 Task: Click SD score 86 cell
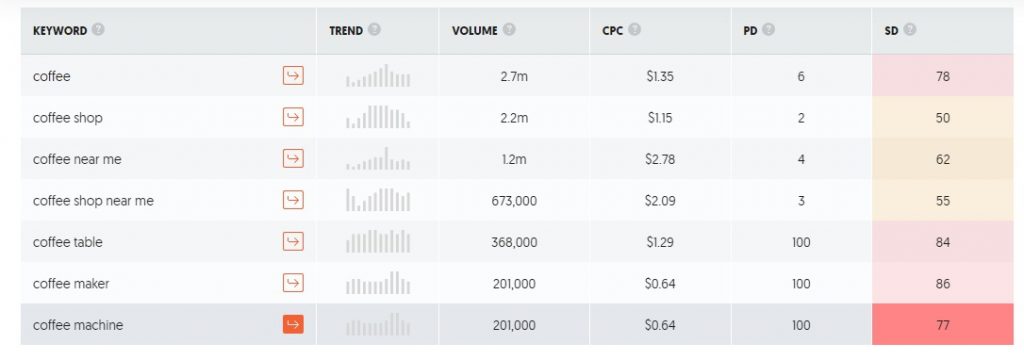coord(942,284)
